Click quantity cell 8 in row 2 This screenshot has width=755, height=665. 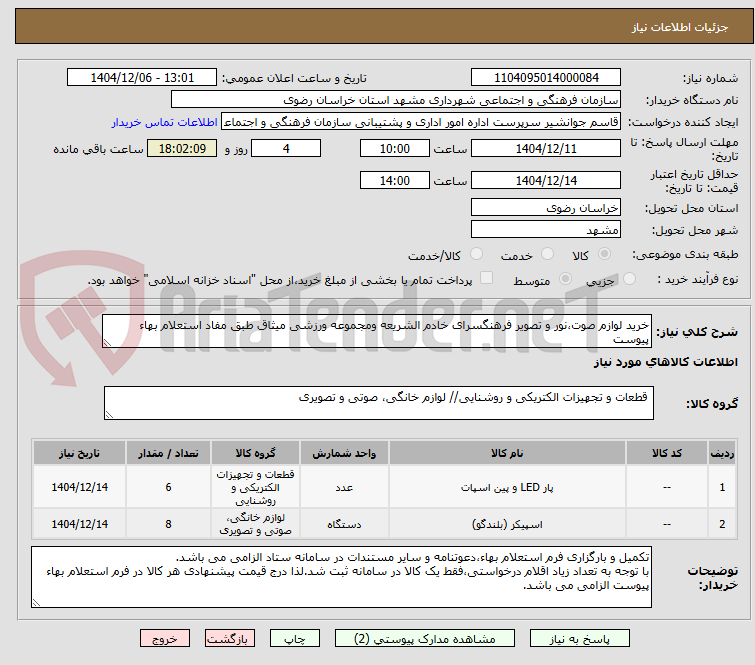pyautogui.click(x=168, y=524)
